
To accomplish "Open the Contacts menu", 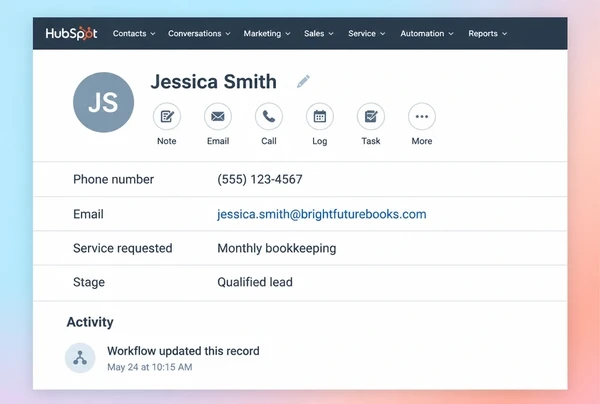I will coord(134,34).
